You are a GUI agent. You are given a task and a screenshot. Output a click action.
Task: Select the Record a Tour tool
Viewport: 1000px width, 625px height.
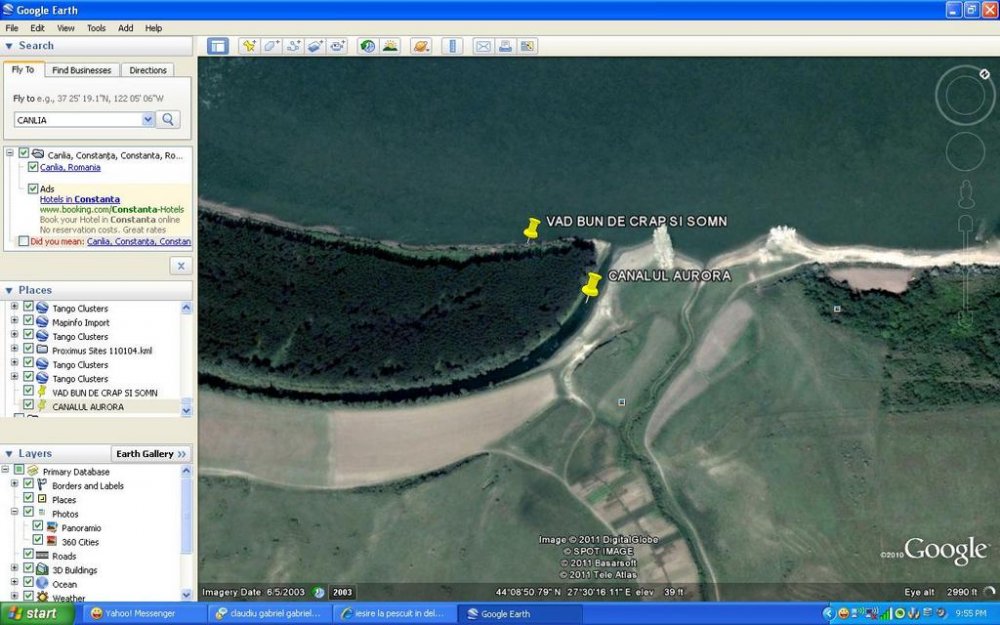[x=337, y=46]
